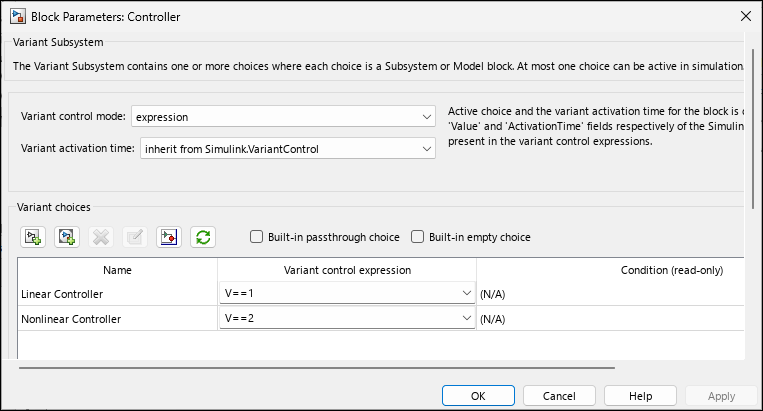763x411 pixels.
Task: Enable the Built-in empty choice option
Action: [x=418, y=237]
